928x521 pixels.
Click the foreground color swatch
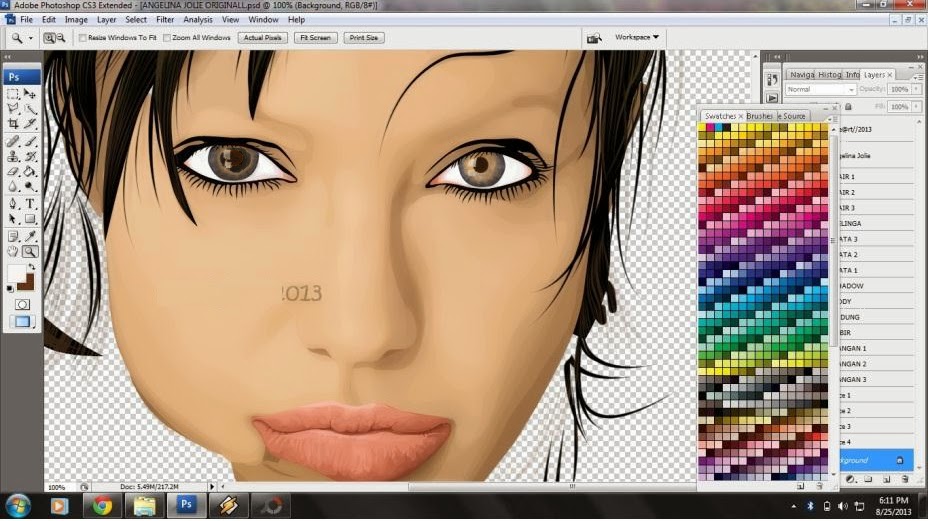tap(17, 274)
